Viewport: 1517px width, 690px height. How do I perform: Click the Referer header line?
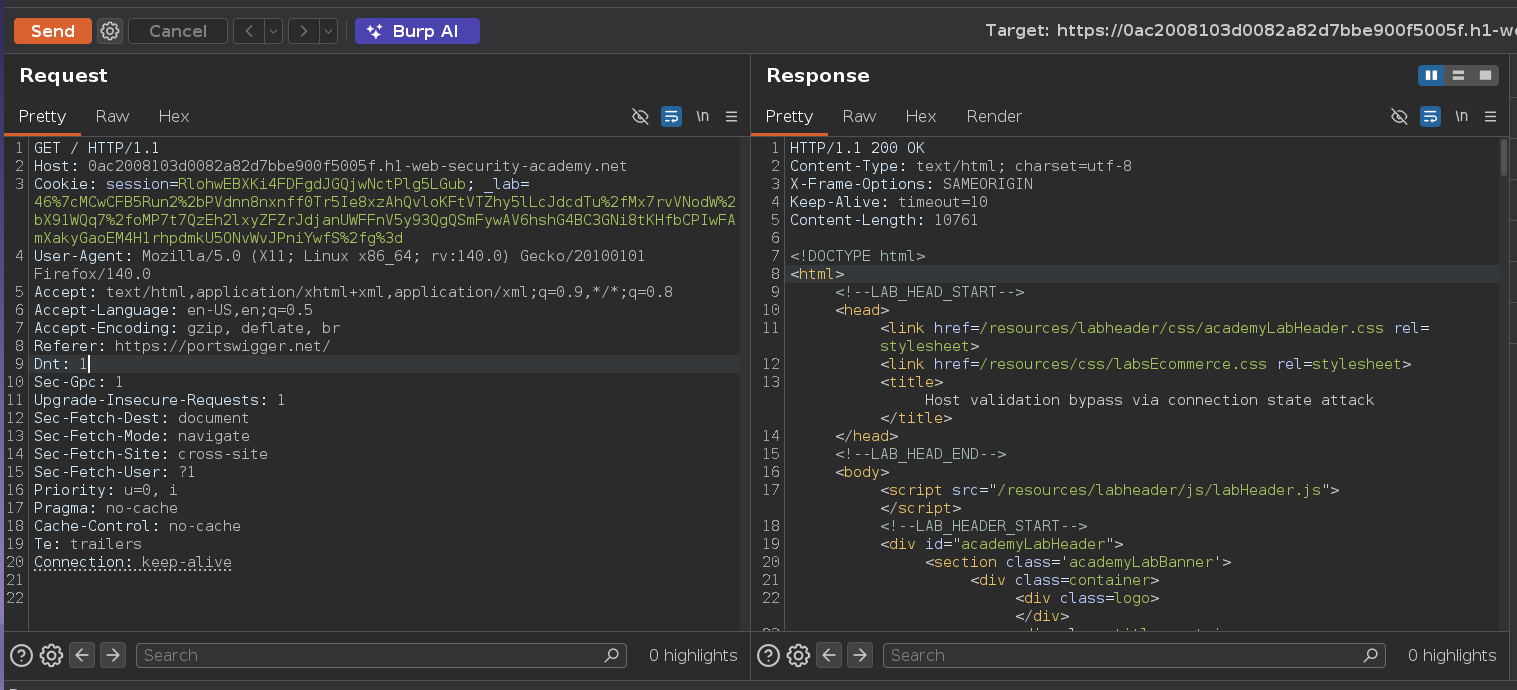pos(182,346)
